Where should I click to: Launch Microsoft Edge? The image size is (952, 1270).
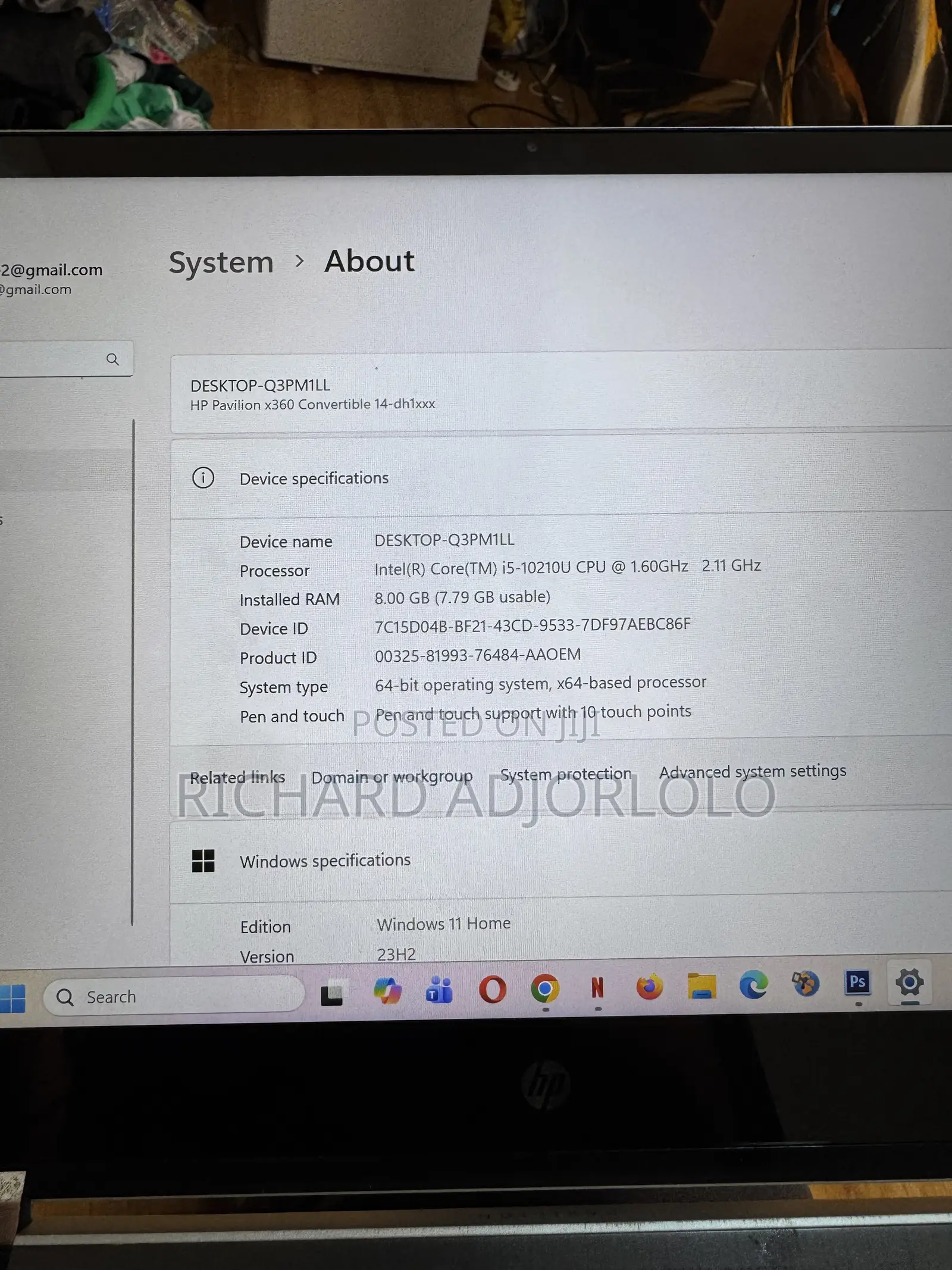pos(753,984)
